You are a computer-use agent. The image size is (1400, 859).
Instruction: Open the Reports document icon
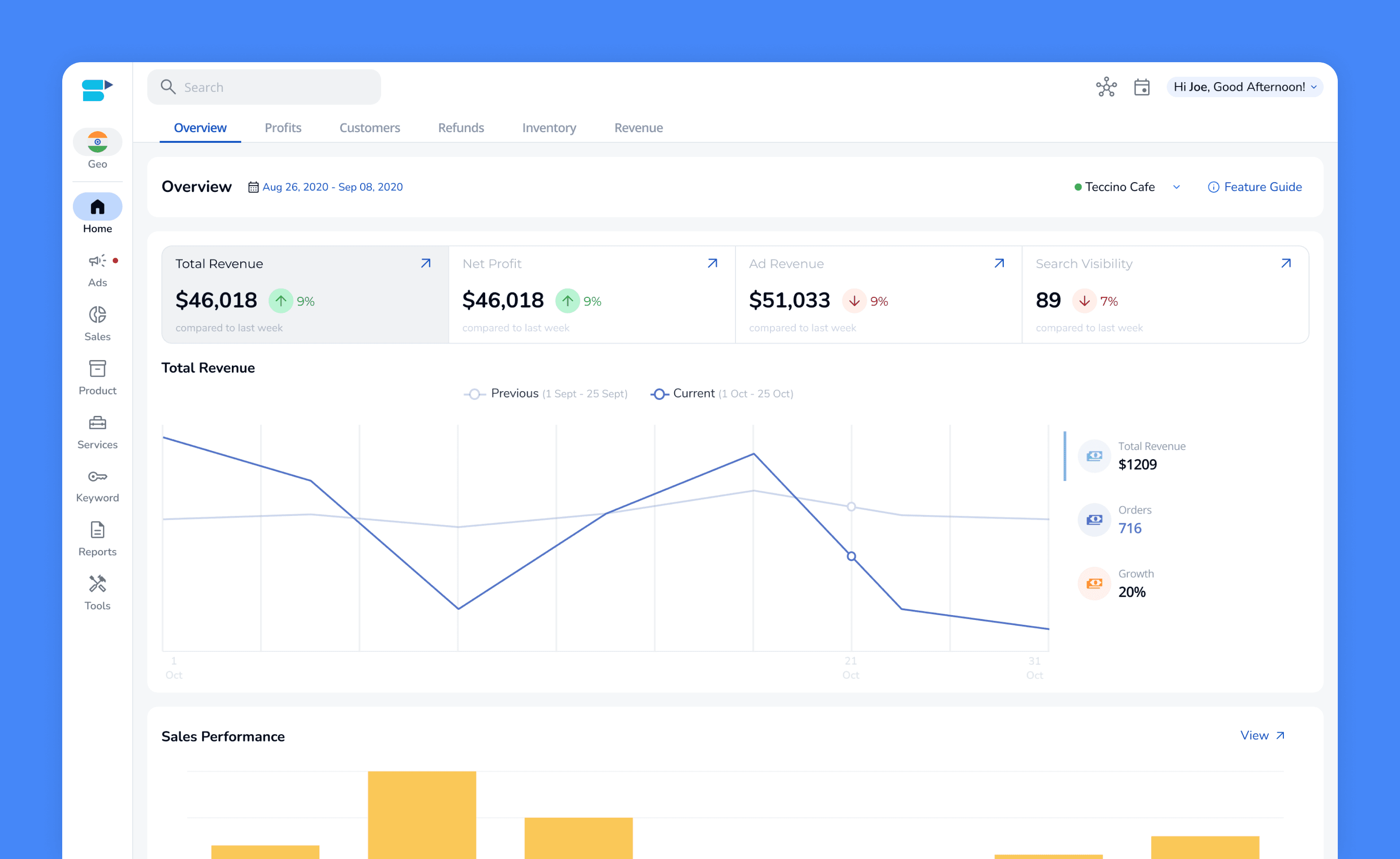[97, 530]
